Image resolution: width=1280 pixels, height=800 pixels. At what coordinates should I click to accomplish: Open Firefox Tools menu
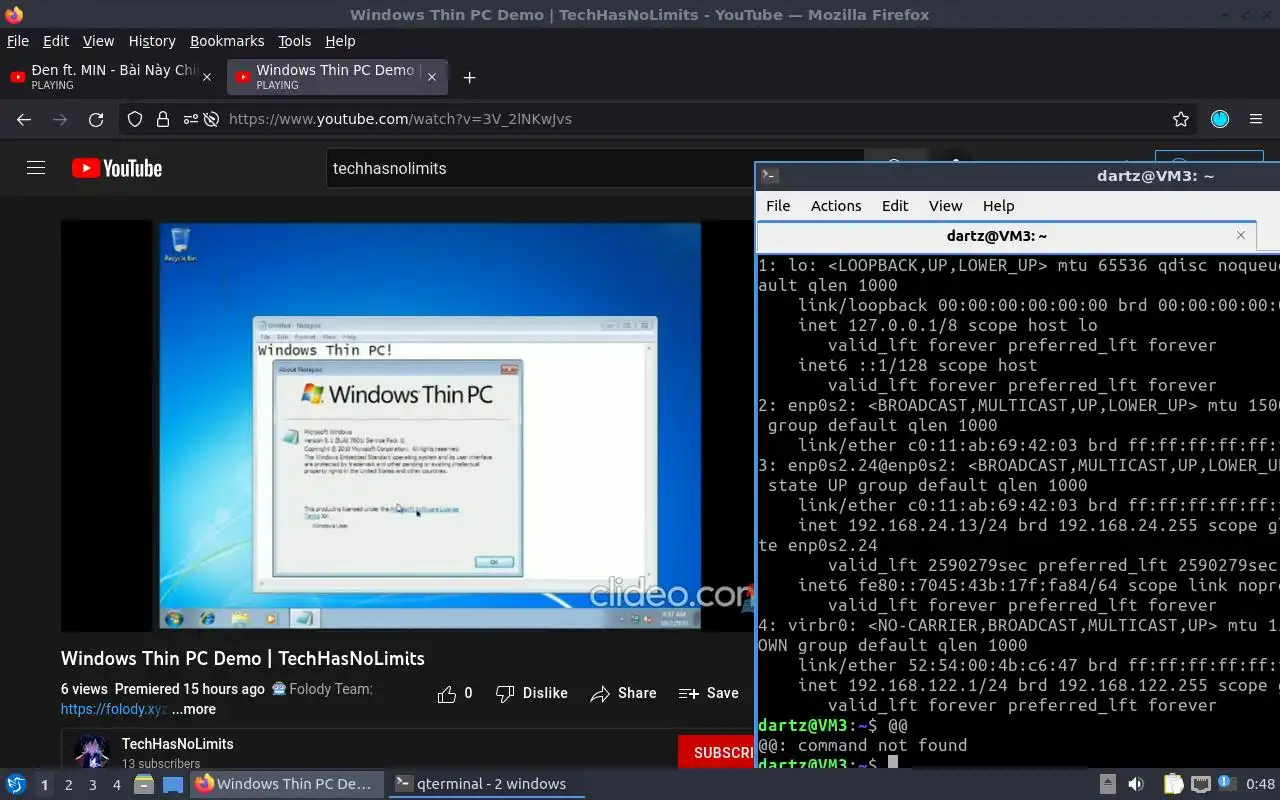click(x=294, y=41)
